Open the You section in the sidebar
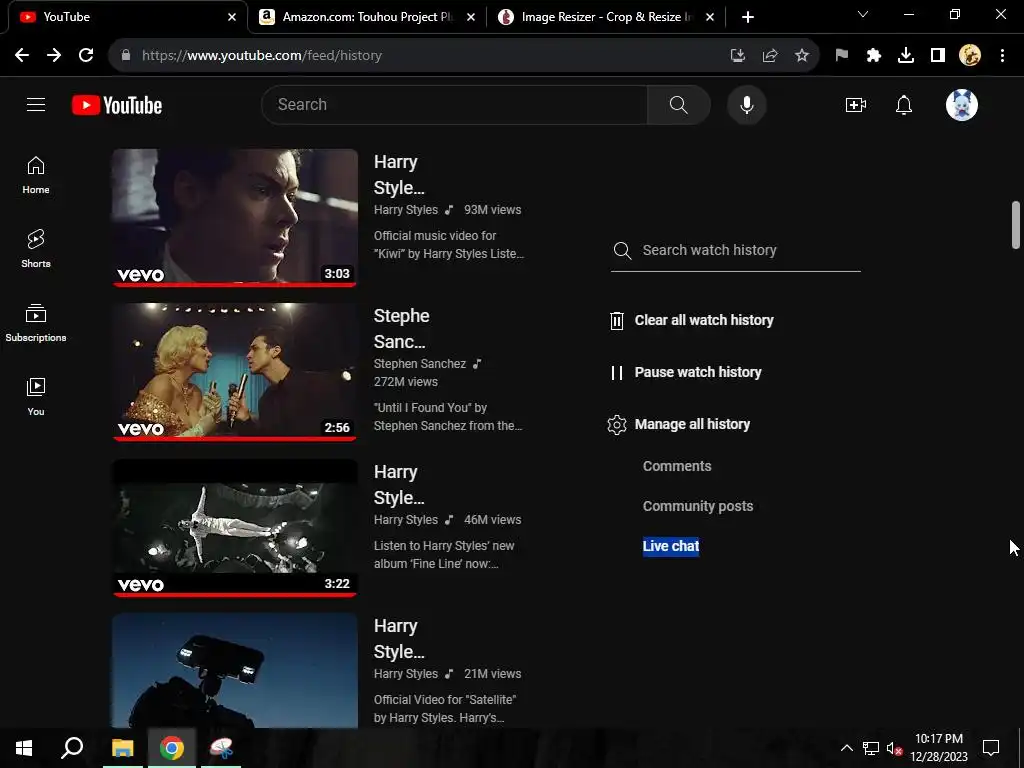This screenshot has height=768, width=1024. [36, 396]
